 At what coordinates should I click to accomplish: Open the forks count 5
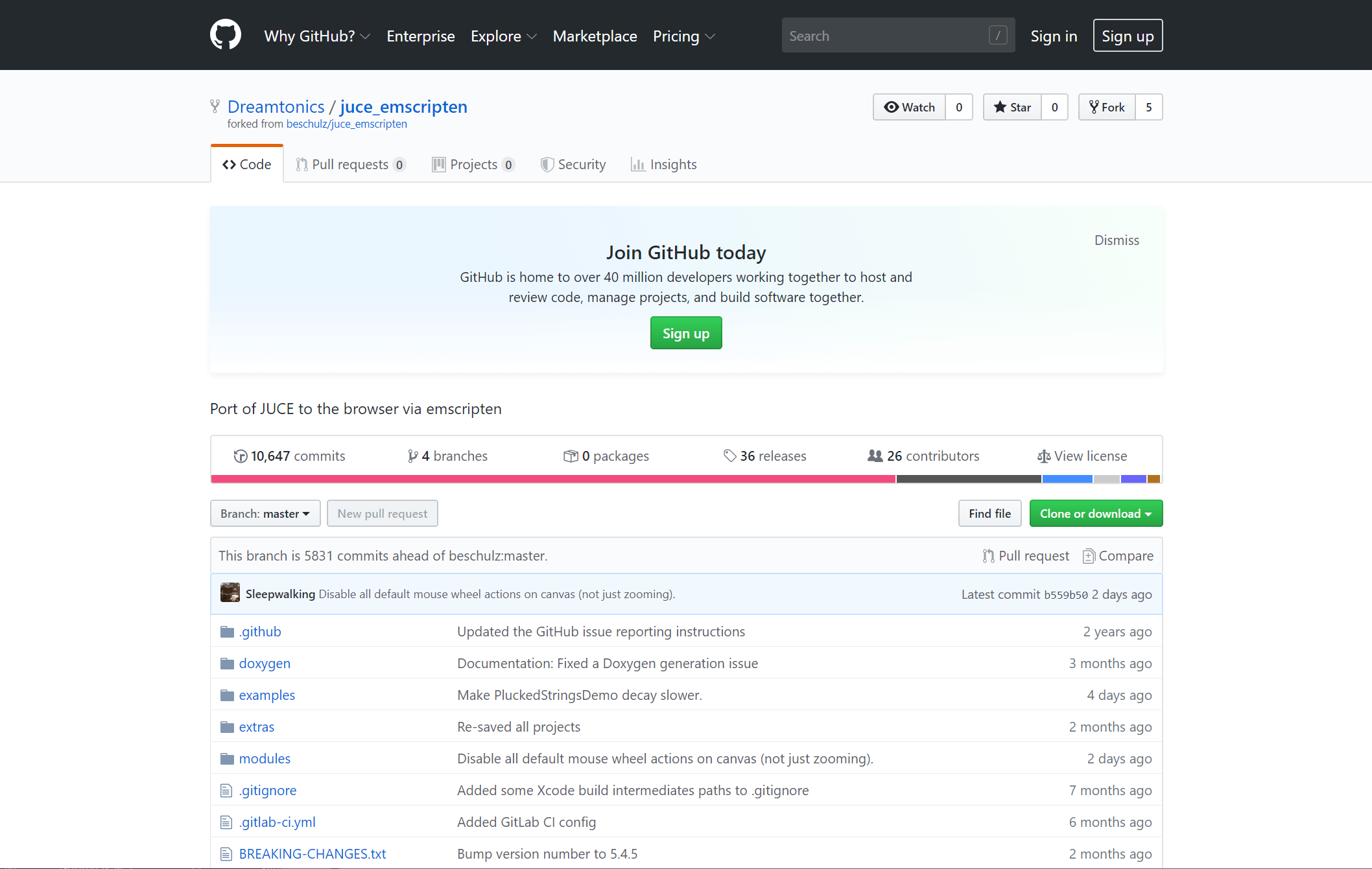[x=1149, y=107]
